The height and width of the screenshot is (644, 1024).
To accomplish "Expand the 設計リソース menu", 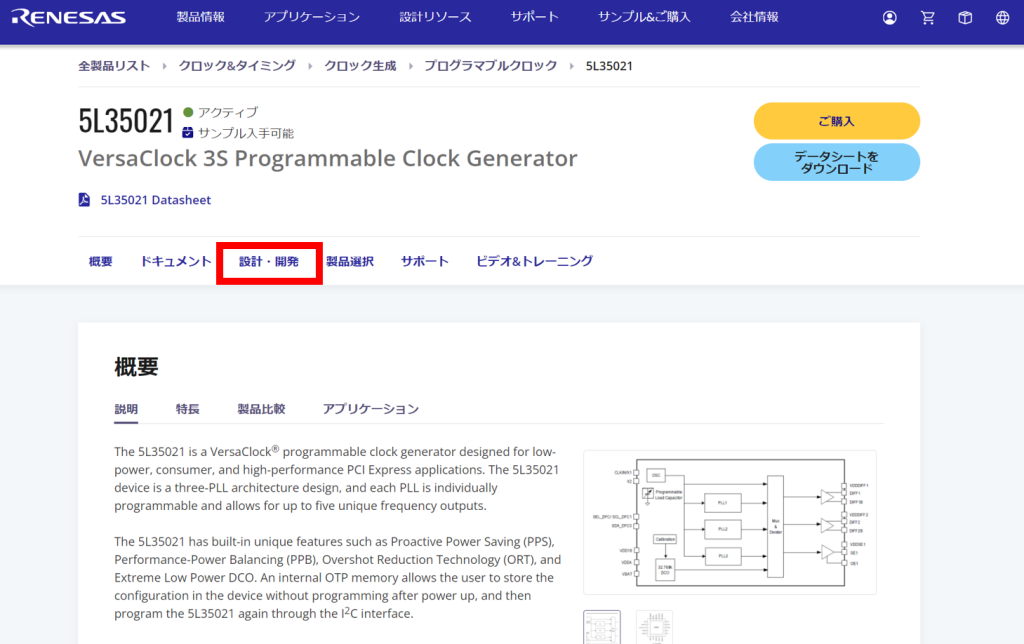I will pos(435,16).
